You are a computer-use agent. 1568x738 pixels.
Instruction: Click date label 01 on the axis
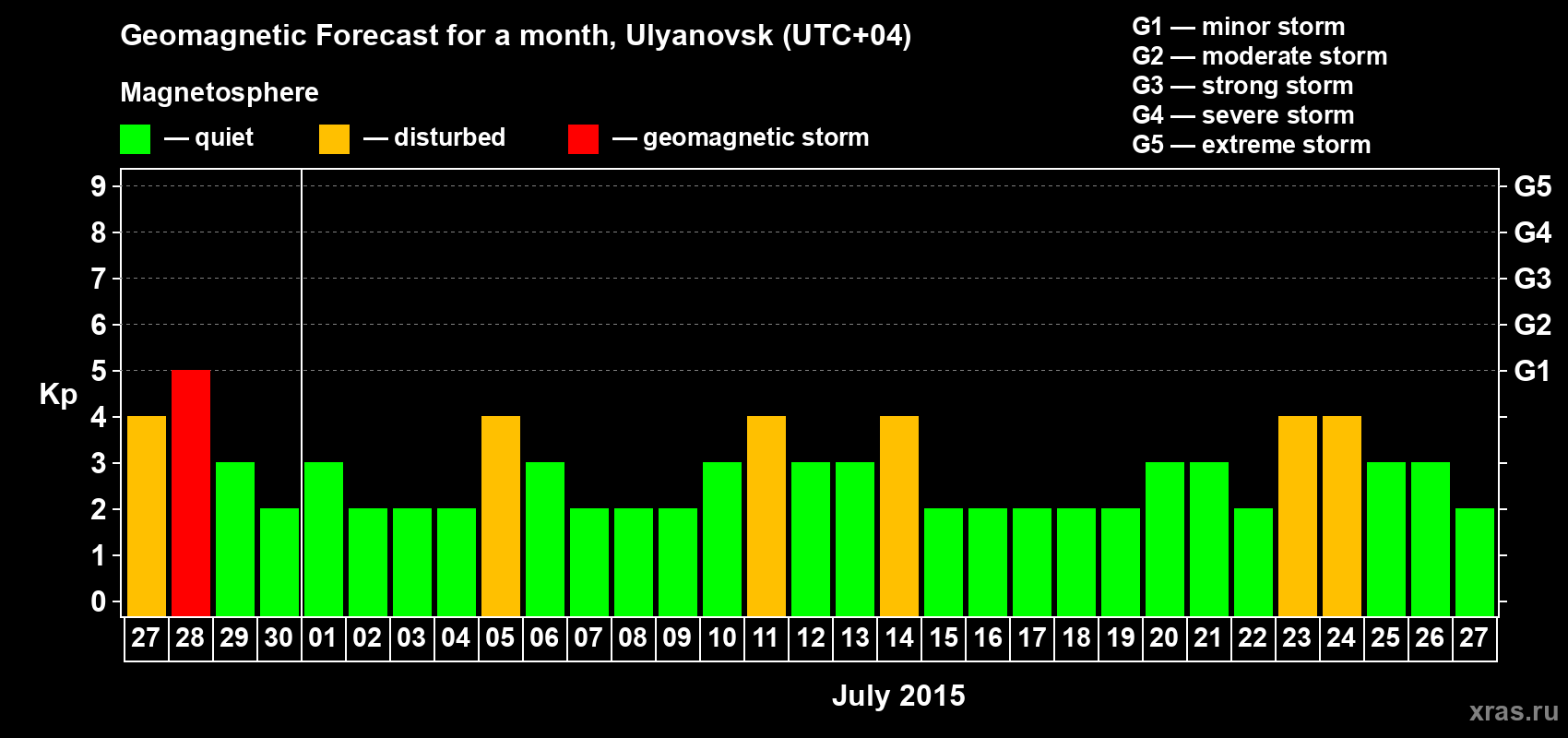point(323,638)
